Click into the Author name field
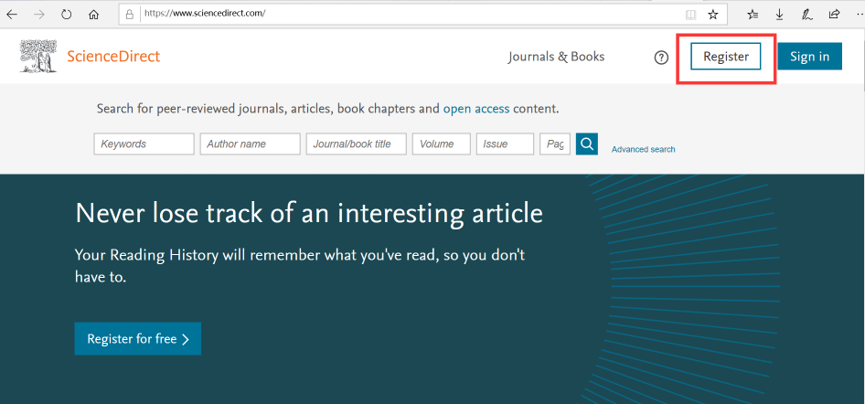This screenshot has width=865, height=404. point(250,144)
